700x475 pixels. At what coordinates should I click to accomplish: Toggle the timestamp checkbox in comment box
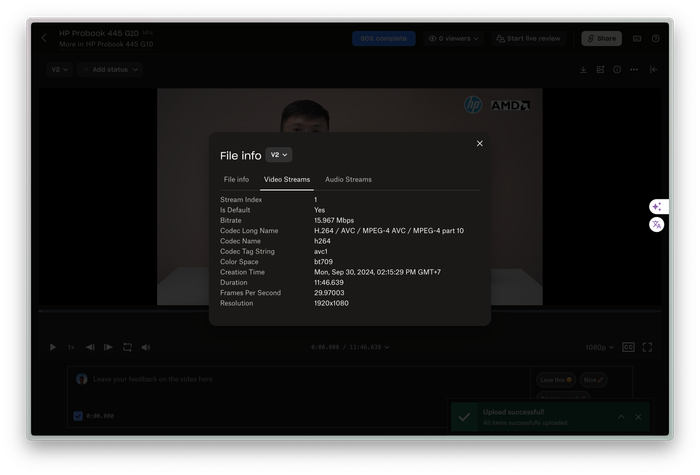click(78, 416)
